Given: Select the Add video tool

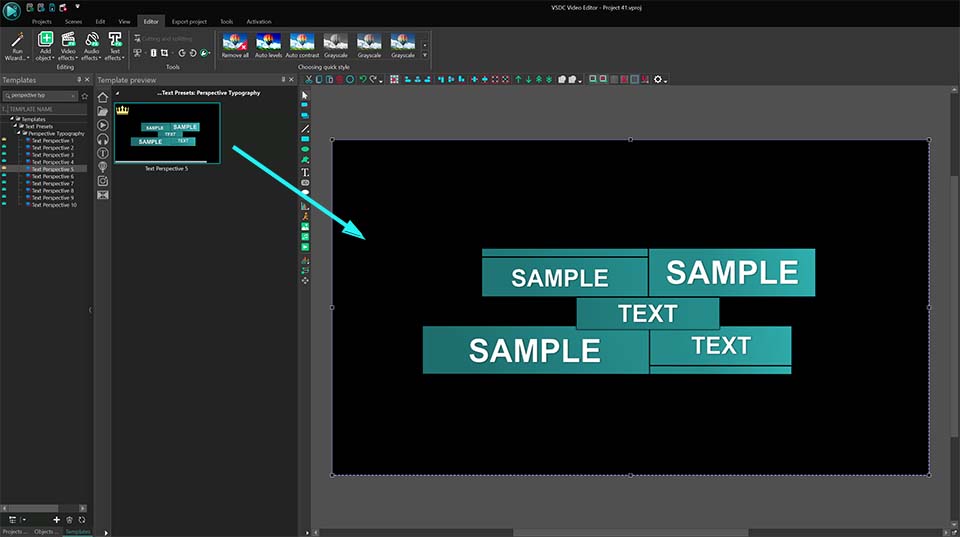Looking at the screenshot, I should [305, 247].
